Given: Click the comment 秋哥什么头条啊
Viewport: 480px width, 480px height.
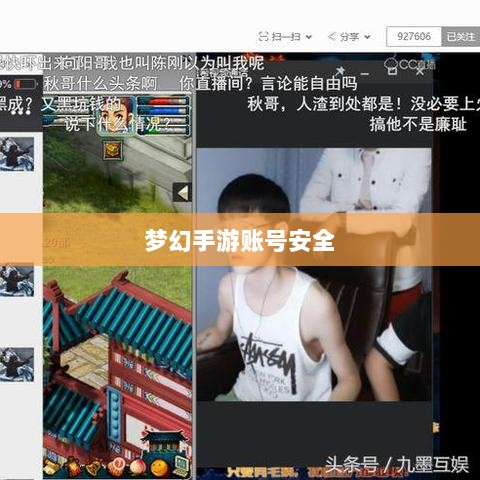Looking at the screenshot, I should click(x=100, y=83).
